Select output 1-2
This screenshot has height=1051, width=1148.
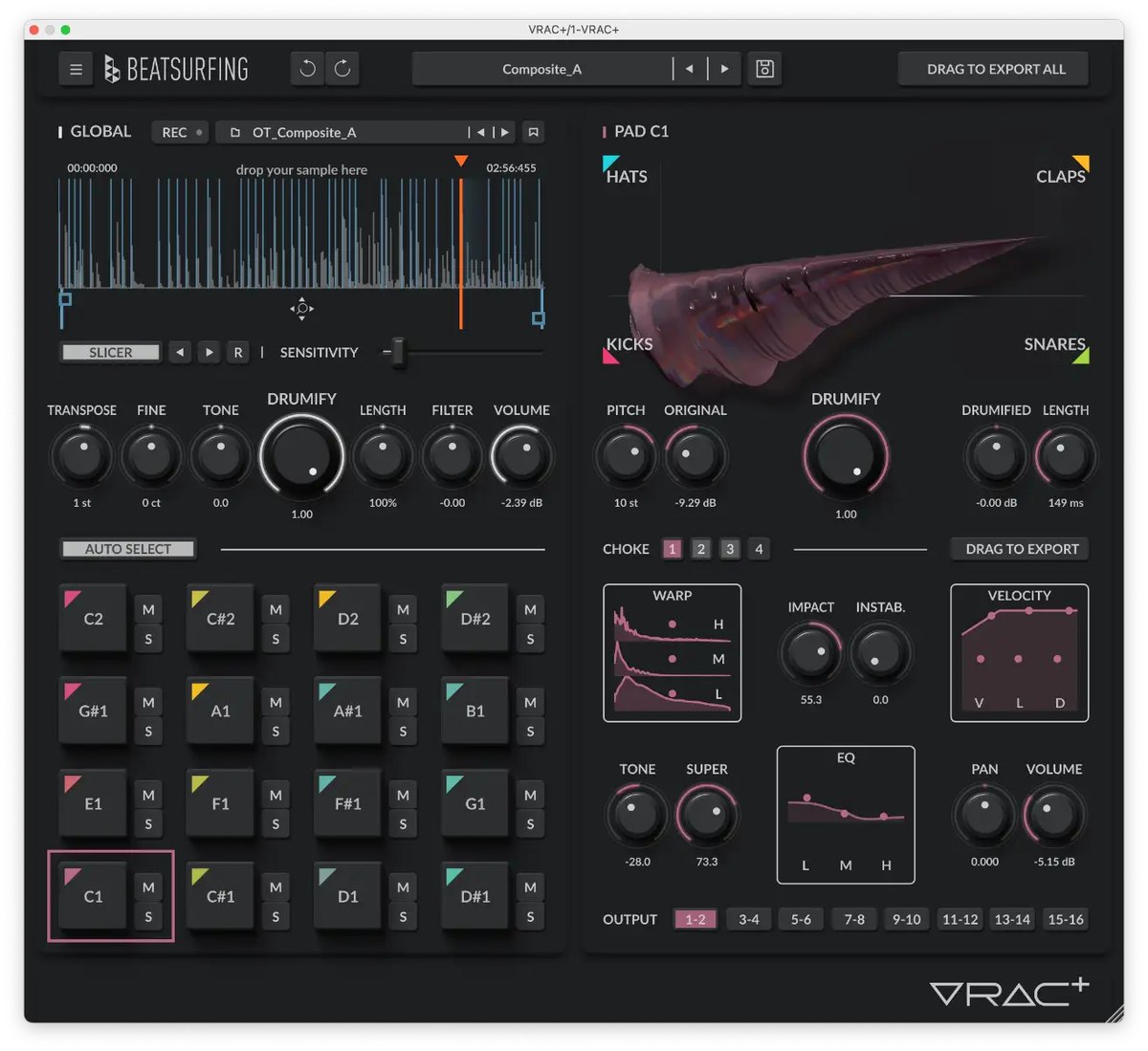coord(695,919)
